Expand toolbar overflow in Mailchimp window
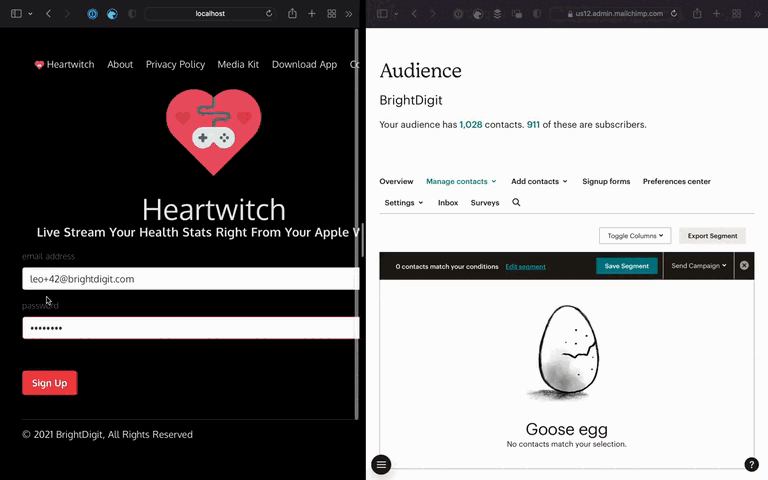This screenshot has width=768, height=480. [757, 14]
